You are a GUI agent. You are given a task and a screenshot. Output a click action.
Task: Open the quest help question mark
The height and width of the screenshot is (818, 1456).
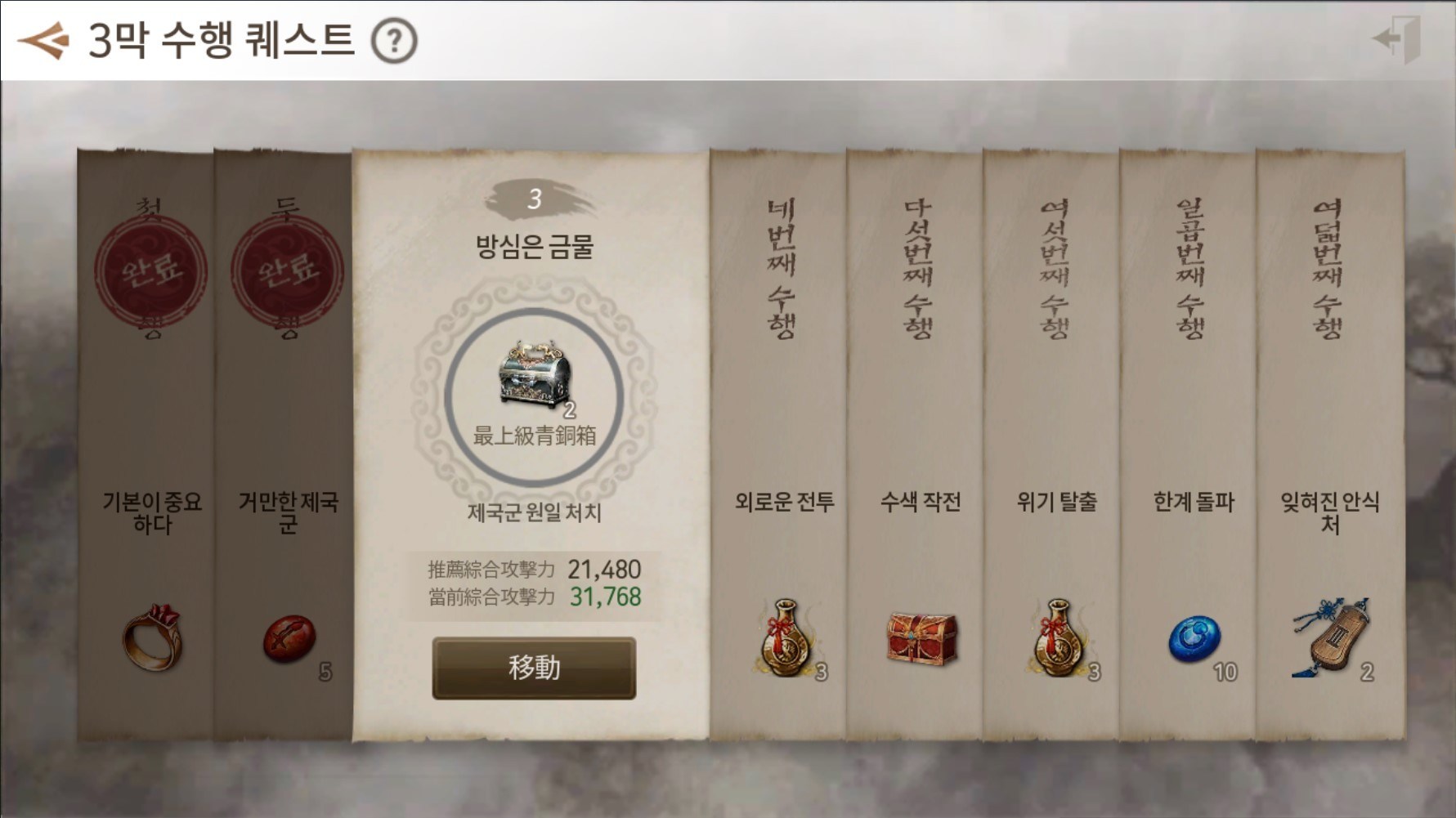[395, 41]
